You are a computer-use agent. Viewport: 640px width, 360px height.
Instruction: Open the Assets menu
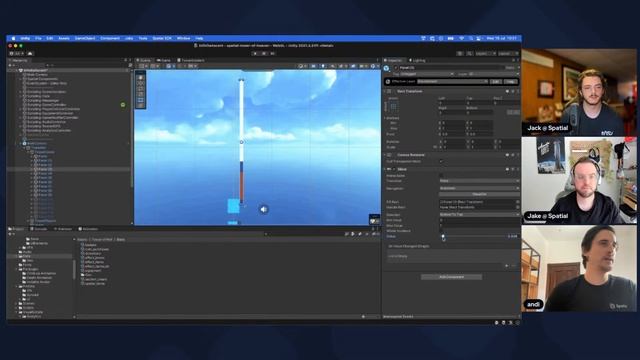(x=64, y=38)
